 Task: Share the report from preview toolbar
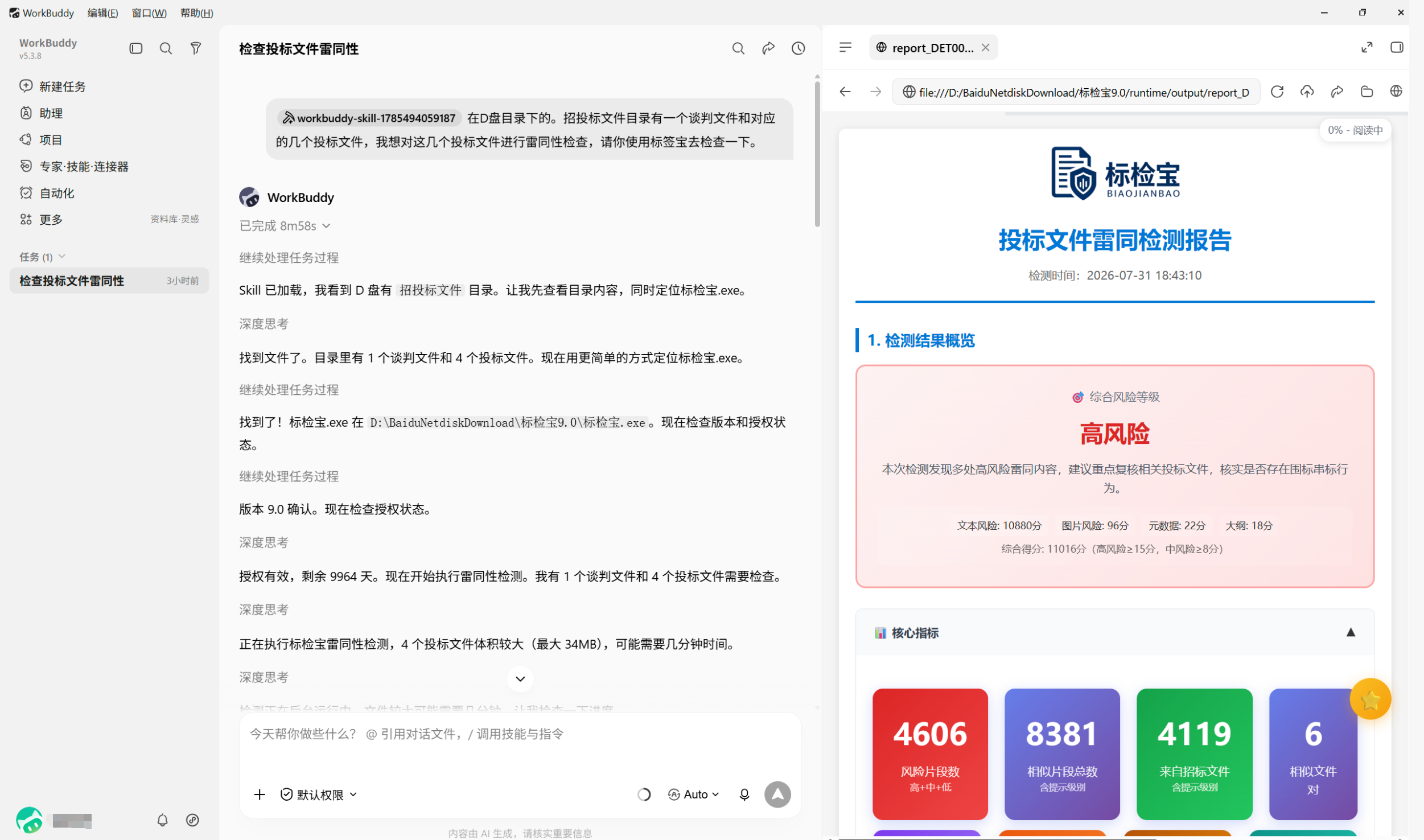[x=1337, y=92]
